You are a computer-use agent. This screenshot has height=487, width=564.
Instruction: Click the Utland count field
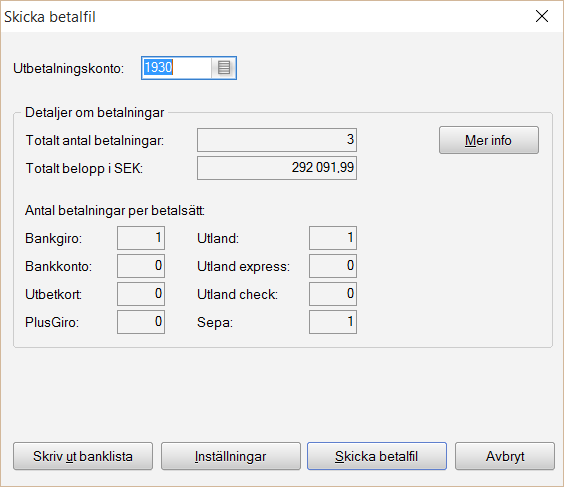click(333, 238)
